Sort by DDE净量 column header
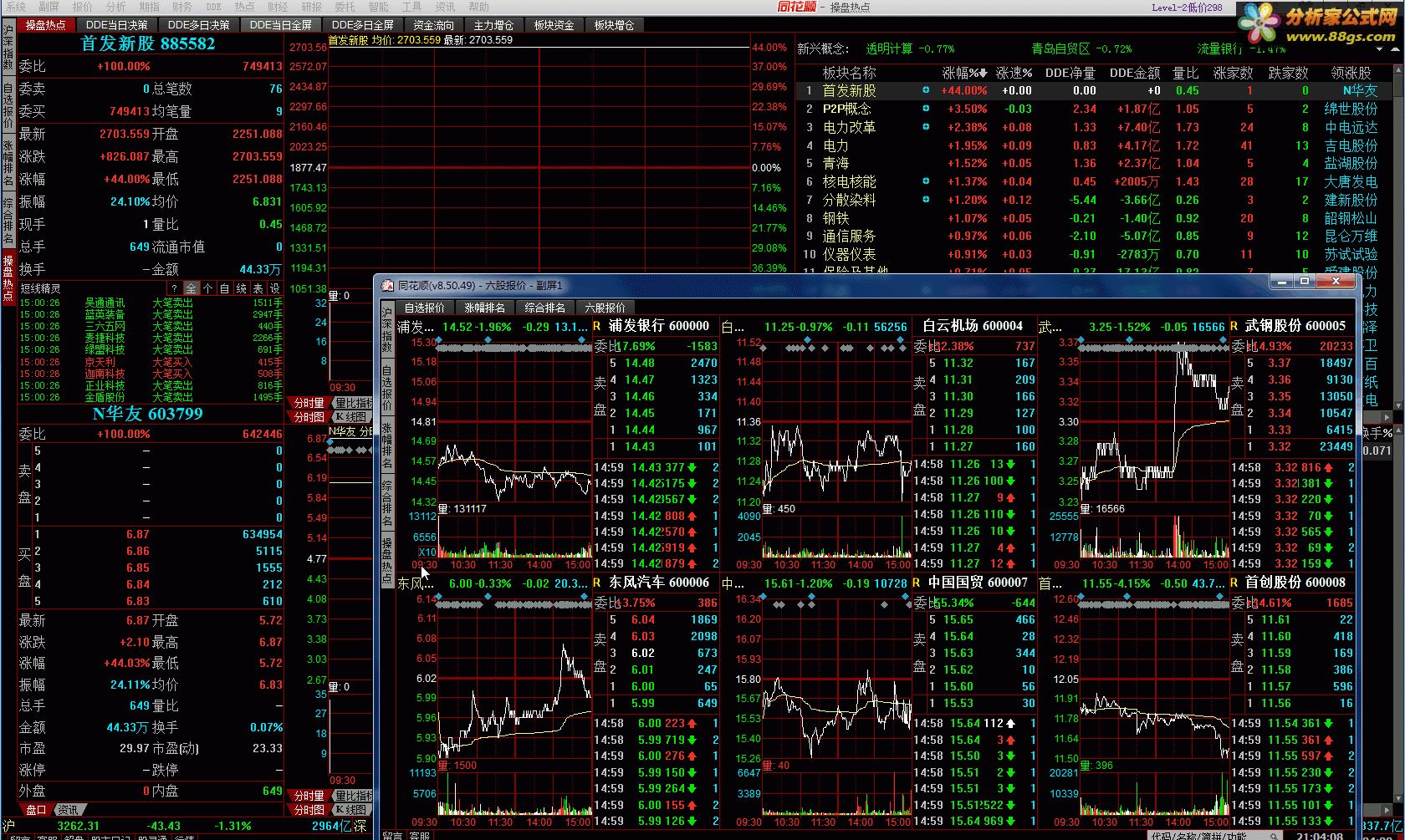The image size is (1405, 840). (1070, 74)
